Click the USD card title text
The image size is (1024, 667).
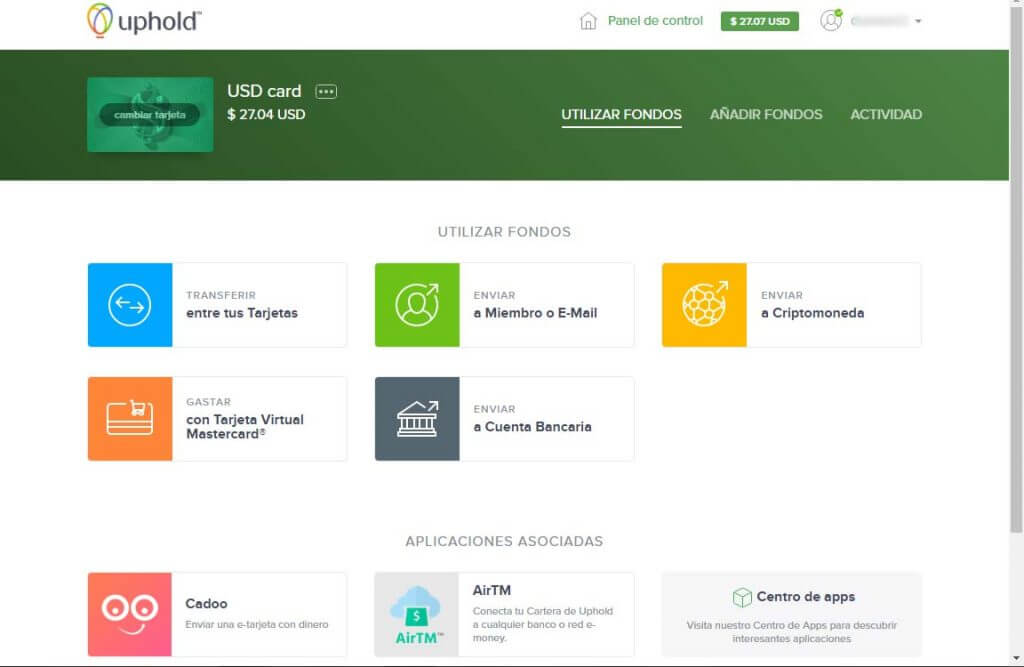(264, 91)
